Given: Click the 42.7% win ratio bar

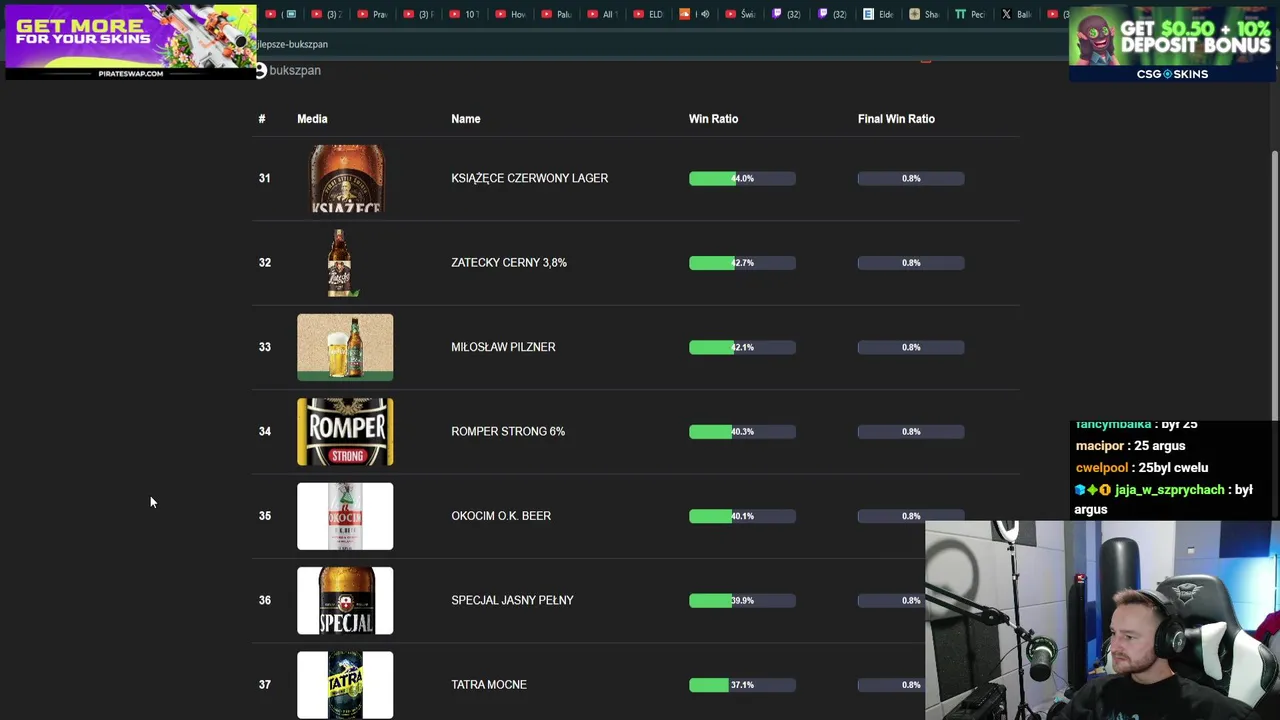Looking at the screenshot, I should (742, 262).
